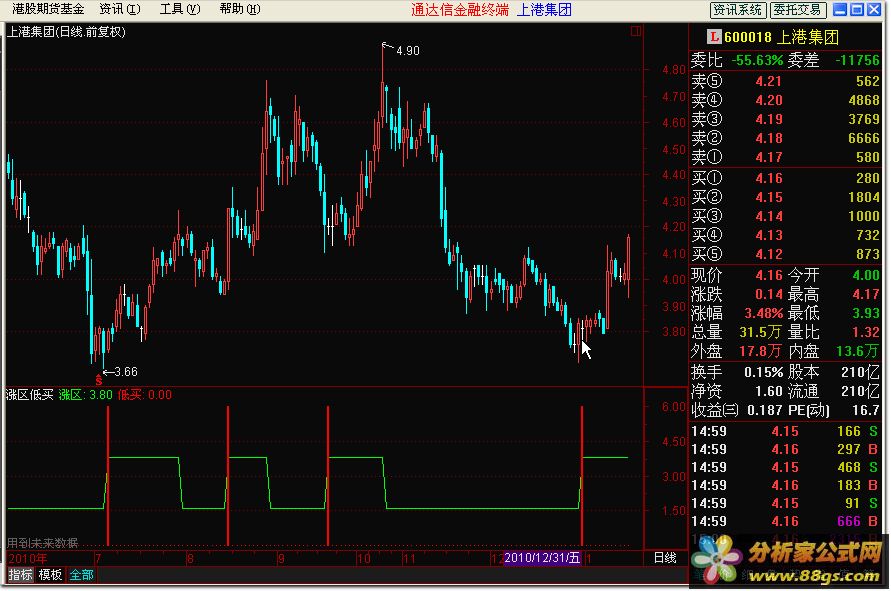This screenshot has width=891, height=591.
Task: Open the 资讯(I) menu
Action: [x=120, y=9]
